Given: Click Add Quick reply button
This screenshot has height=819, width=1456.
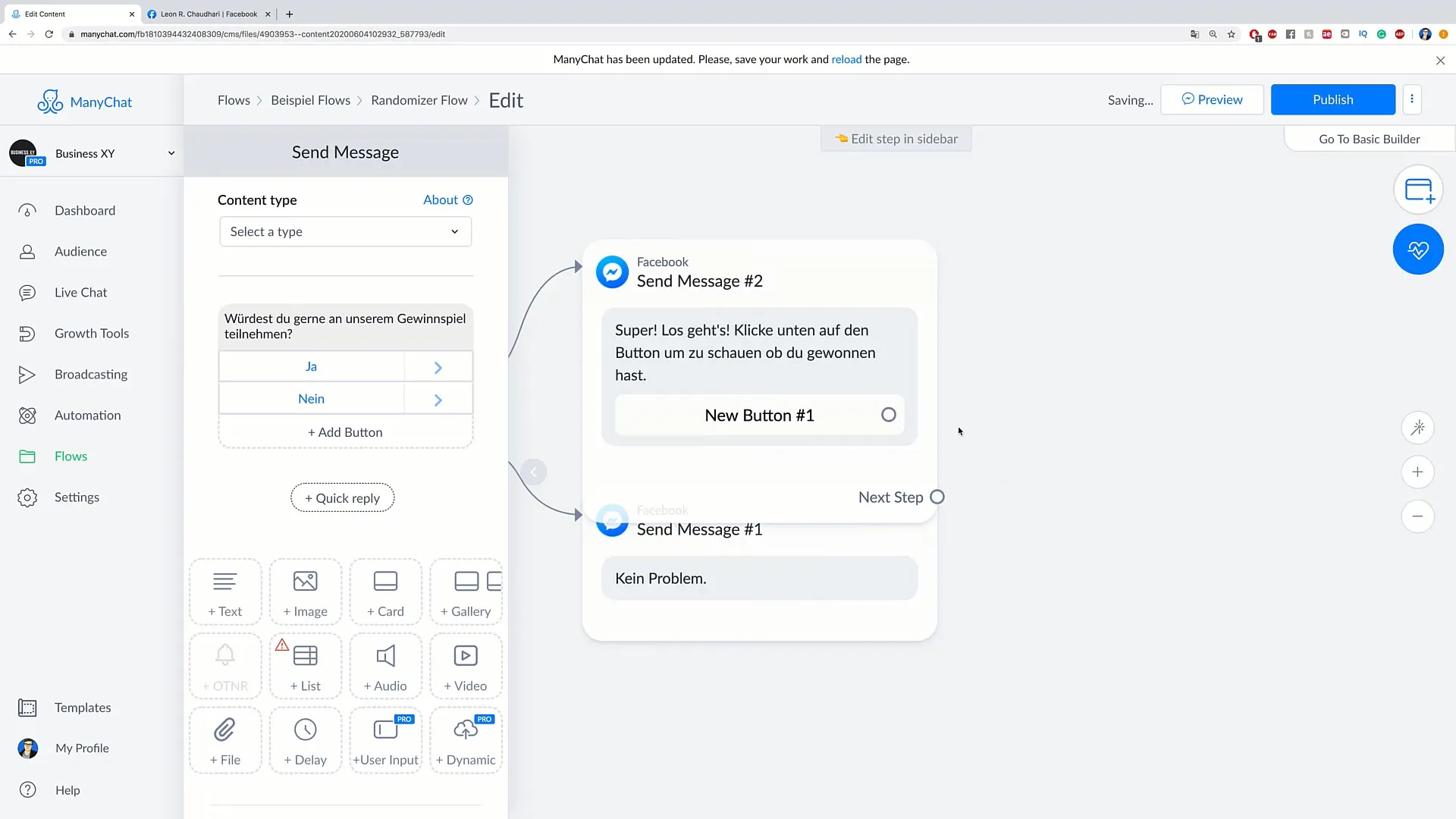Looking at the screenshot, I should (343, 498).
